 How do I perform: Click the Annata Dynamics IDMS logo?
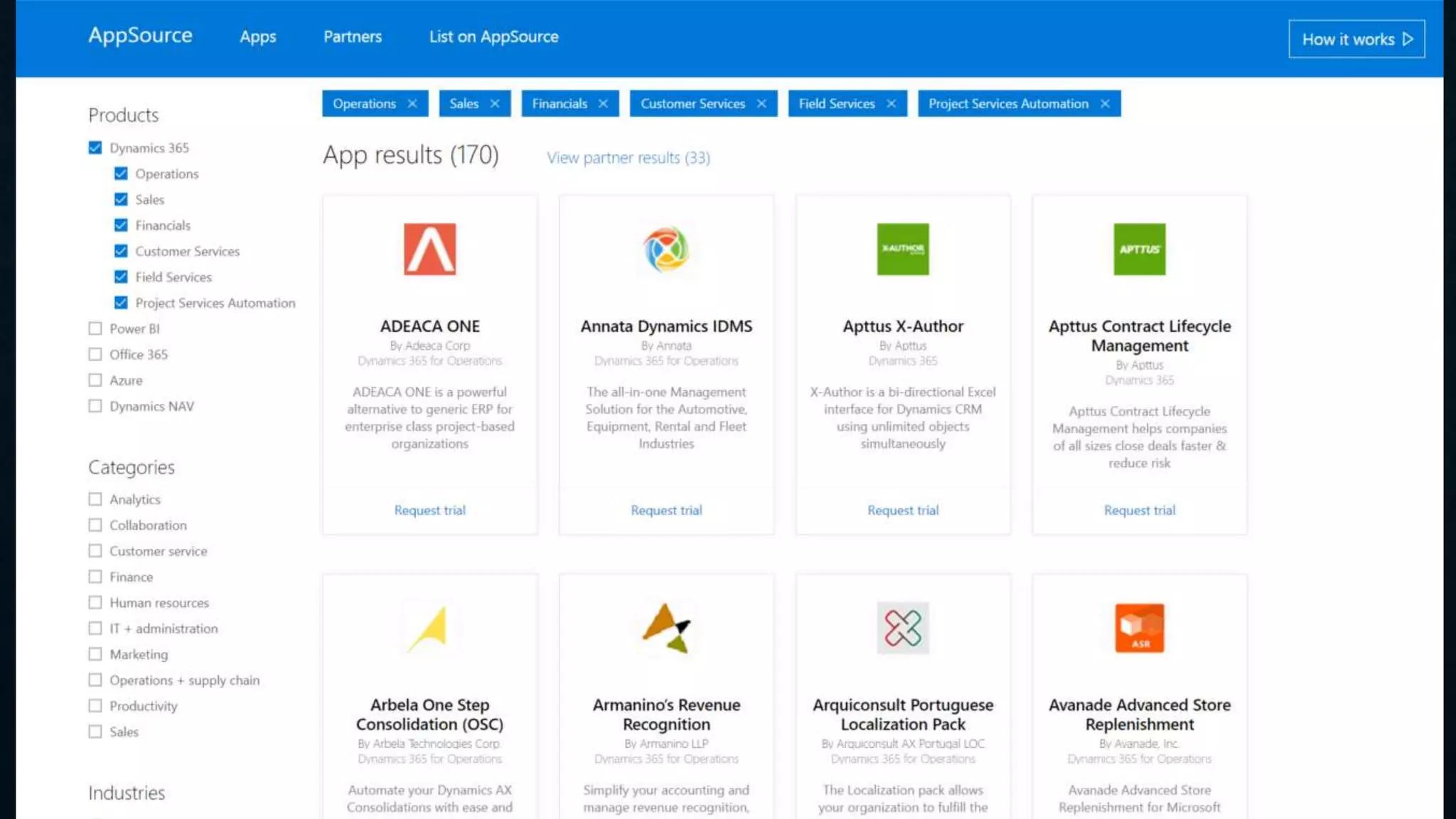click(x=666, y=249)
